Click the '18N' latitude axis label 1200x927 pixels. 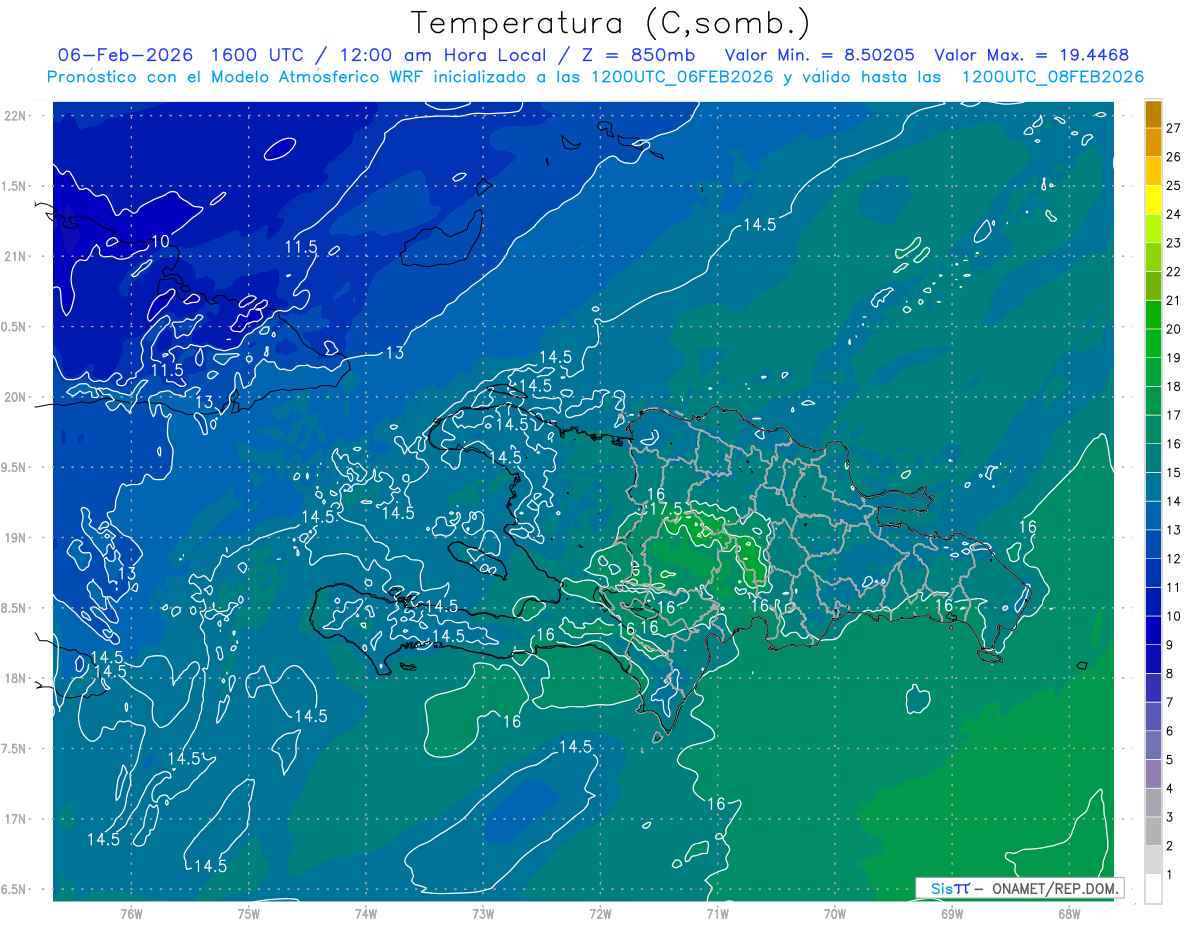[16, 678]
